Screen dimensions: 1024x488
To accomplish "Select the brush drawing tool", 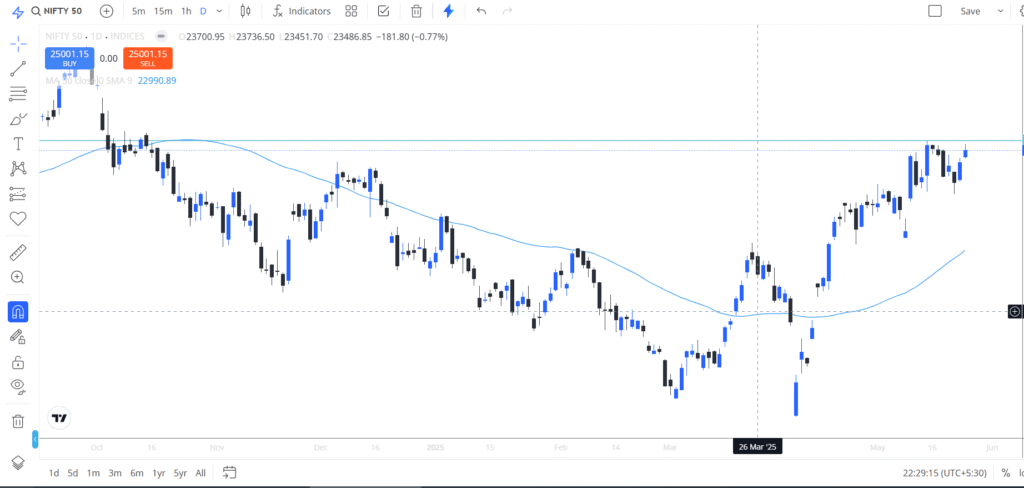I will click(x=18, y=119).
